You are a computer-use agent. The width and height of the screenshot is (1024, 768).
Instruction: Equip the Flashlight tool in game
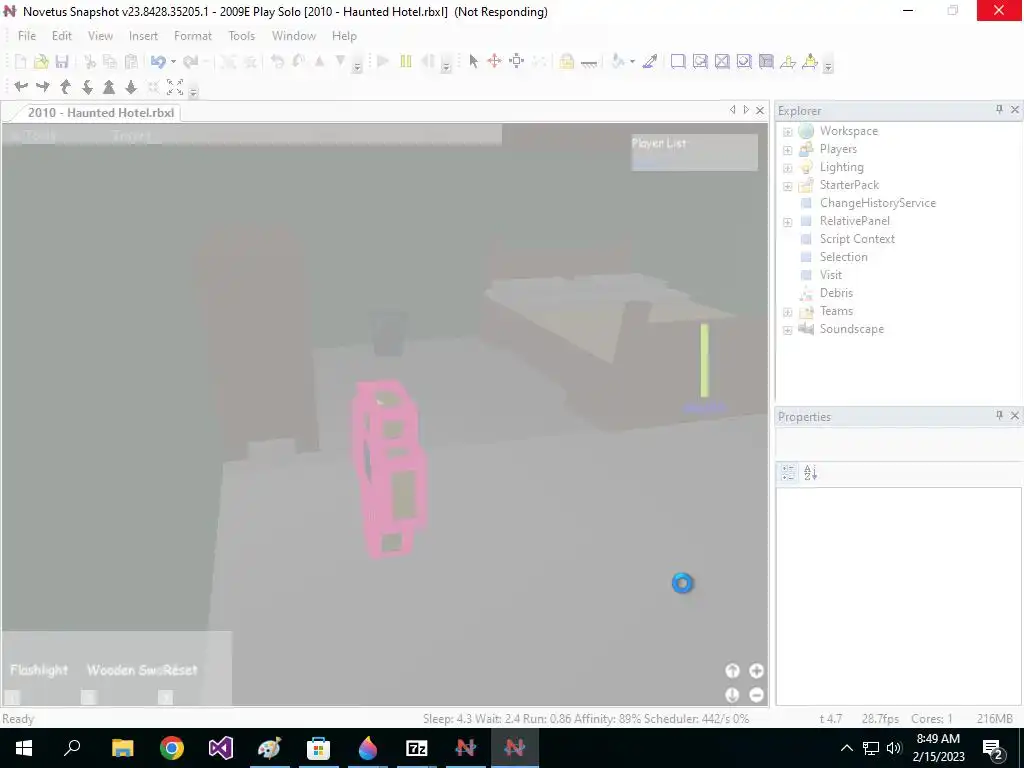coord(39,670)
